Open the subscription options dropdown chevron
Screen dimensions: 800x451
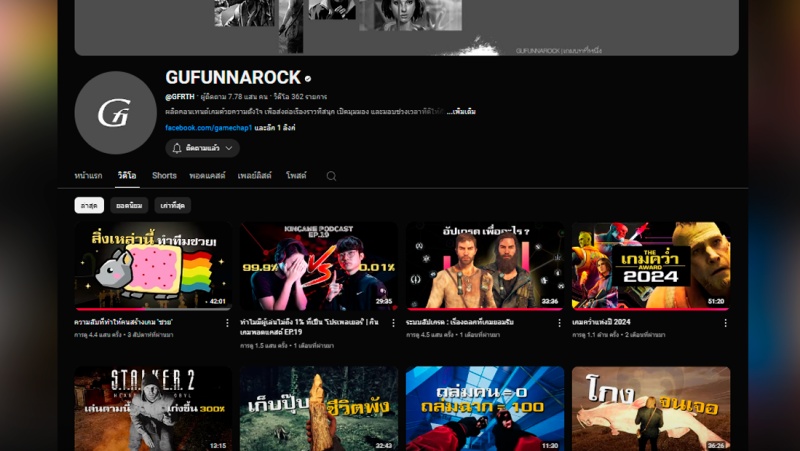(x=229, y=148)
